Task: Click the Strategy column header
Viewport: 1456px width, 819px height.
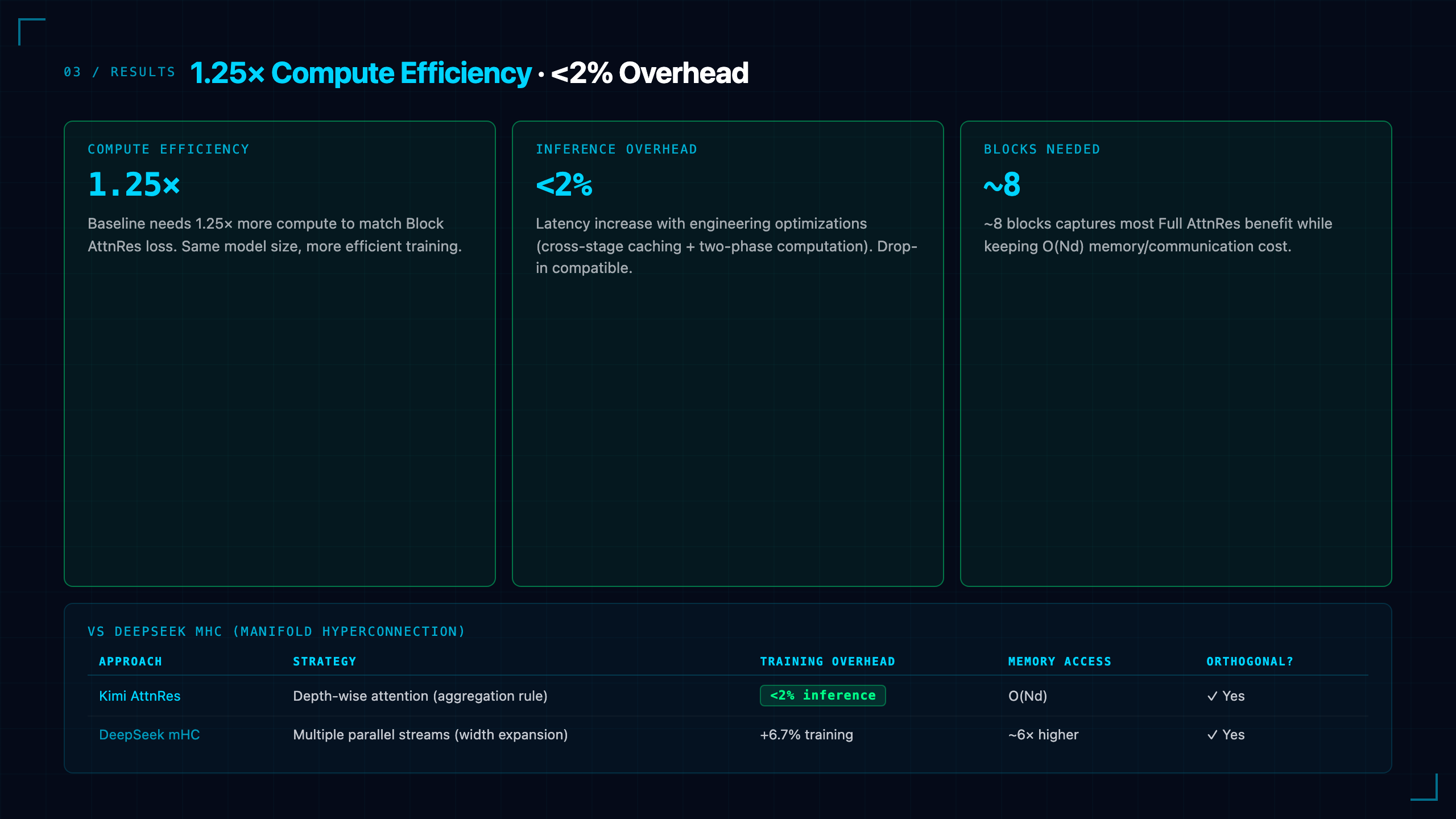Action: pyautogui.click(x=325, y=661)
